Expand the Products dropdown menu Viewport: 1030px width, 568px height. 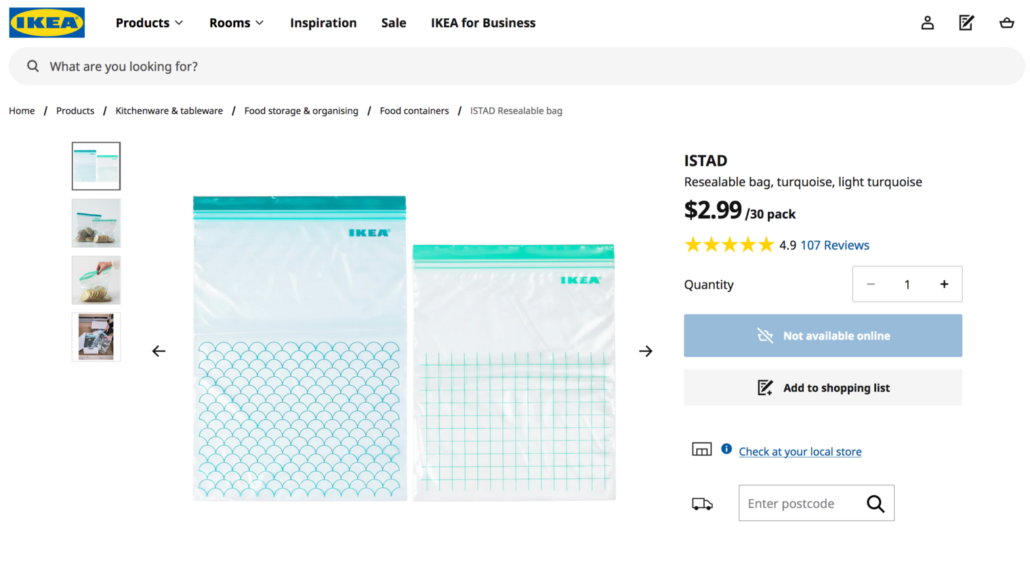[149, 23]
